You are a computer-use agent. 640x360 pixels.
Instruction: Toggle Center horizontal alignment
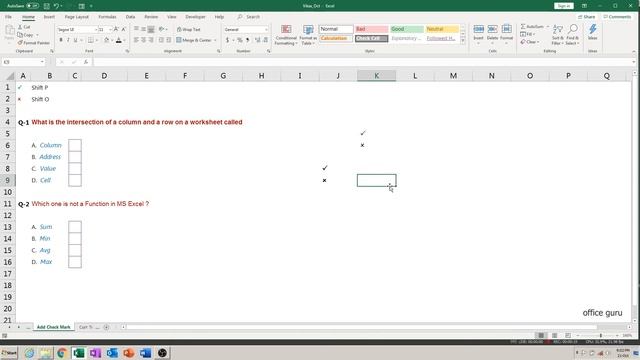[x=144, y=40]
